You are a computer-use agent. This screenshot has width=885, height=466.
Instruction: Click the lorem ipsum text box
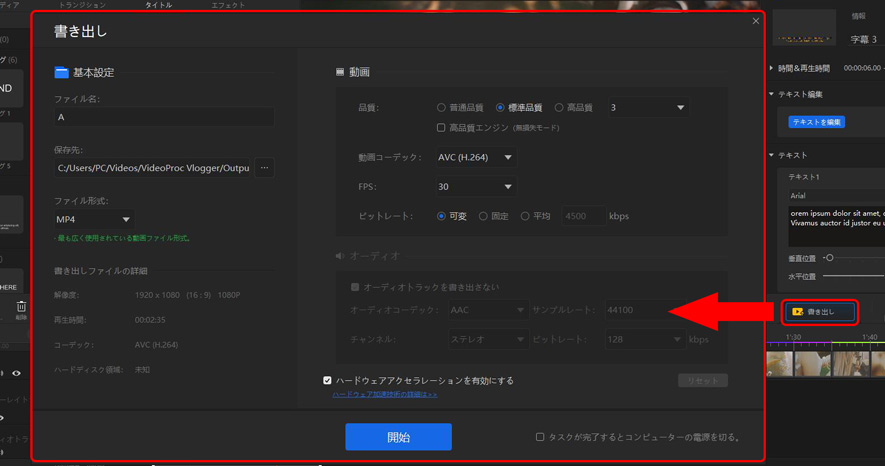(x=836, y=226)
